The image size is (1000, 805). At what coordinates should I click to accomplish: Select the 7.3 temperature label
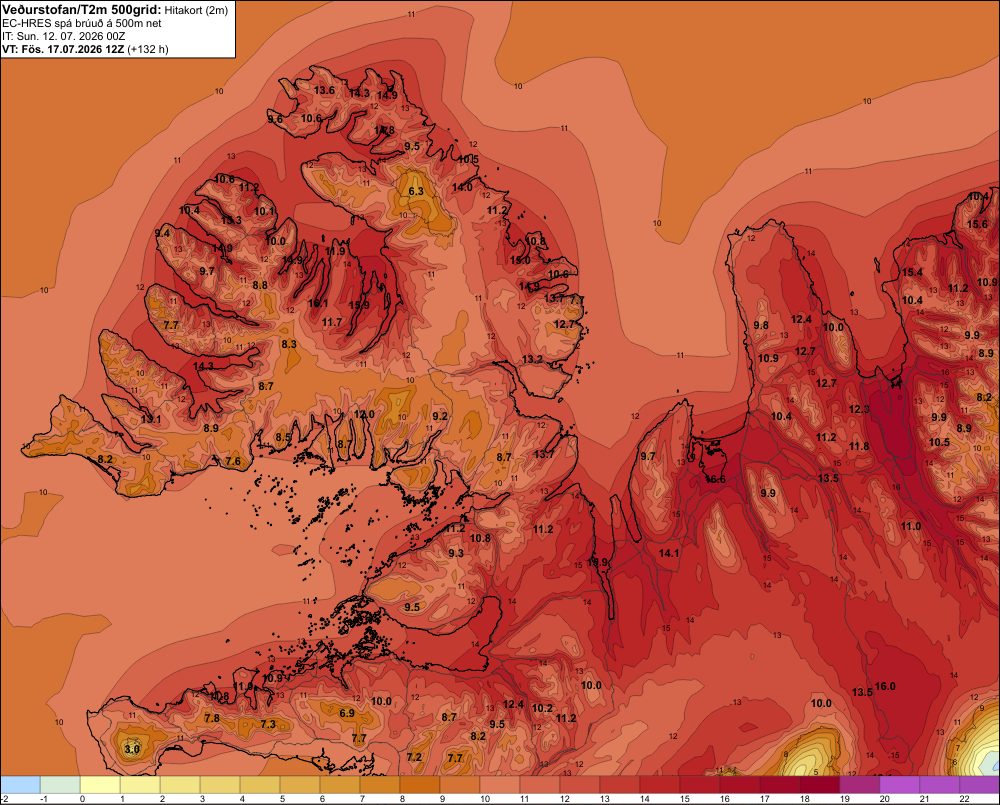268,724
